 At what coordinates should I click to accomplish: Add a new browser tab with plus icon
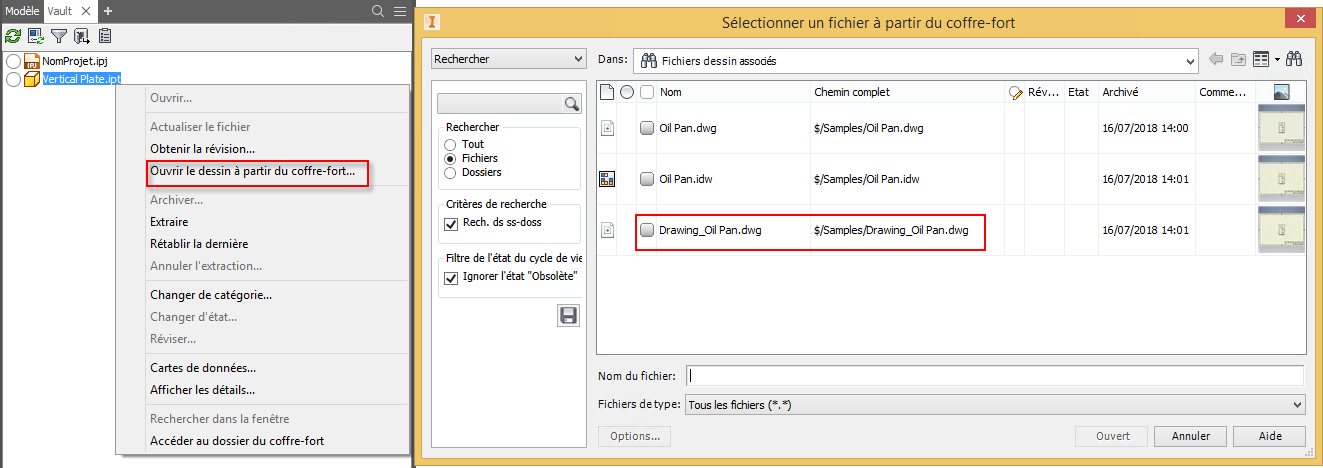(x=108, y=11)
